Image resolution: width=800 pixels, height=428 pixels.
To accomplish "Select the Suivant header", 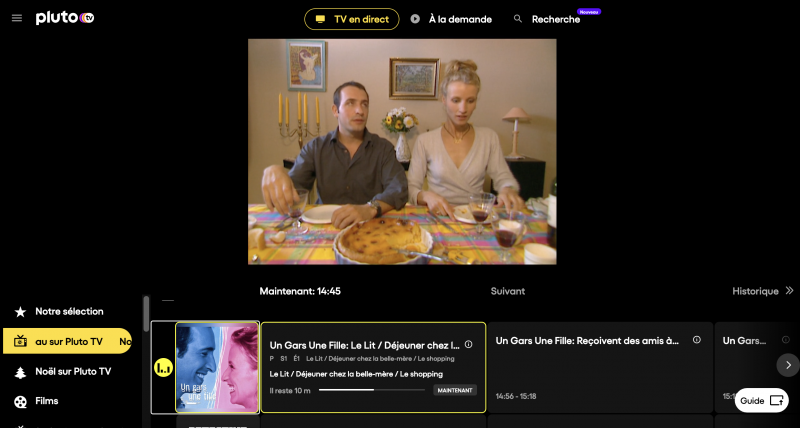I will click(508, 291).
